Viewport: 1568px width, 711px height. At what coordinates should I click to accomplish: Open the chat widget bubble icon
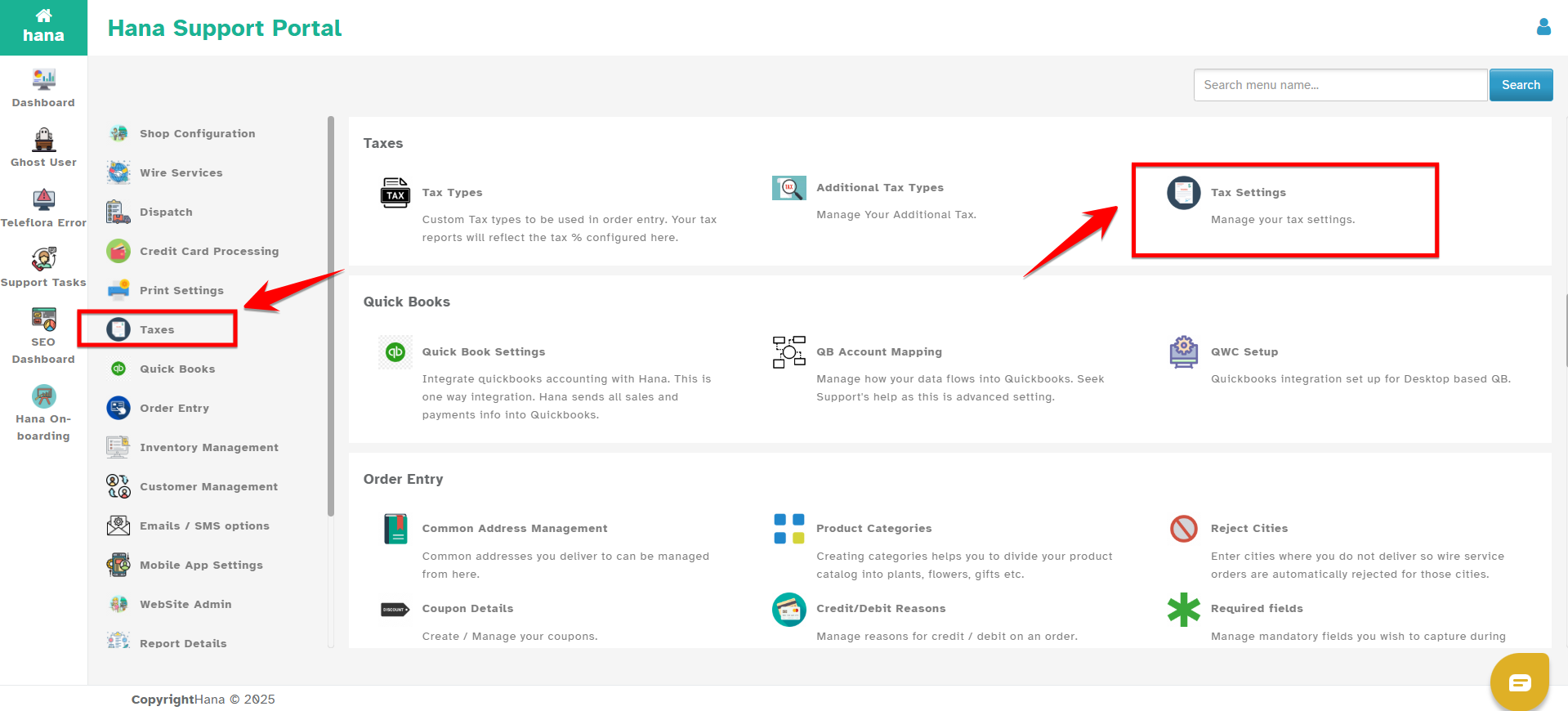click(x=1520, y=682)
